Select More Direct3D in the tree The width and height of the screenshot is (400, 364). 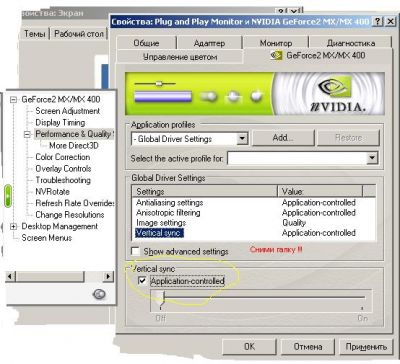74,146
